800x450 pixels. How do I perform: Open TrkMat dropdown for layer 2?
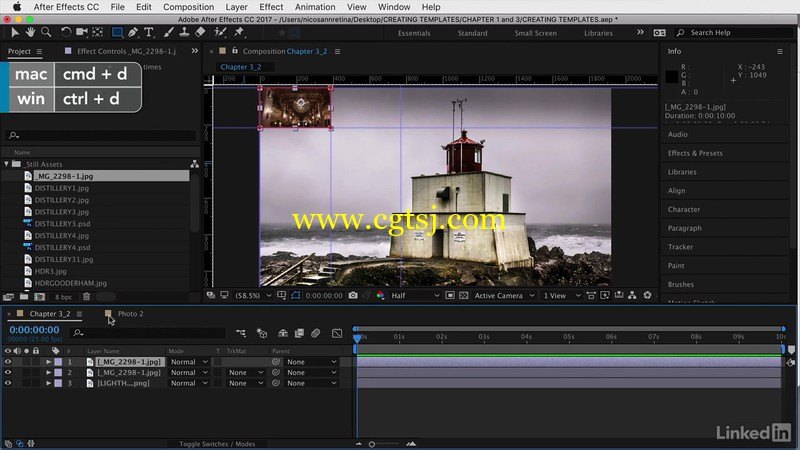(x=245, y=372)
